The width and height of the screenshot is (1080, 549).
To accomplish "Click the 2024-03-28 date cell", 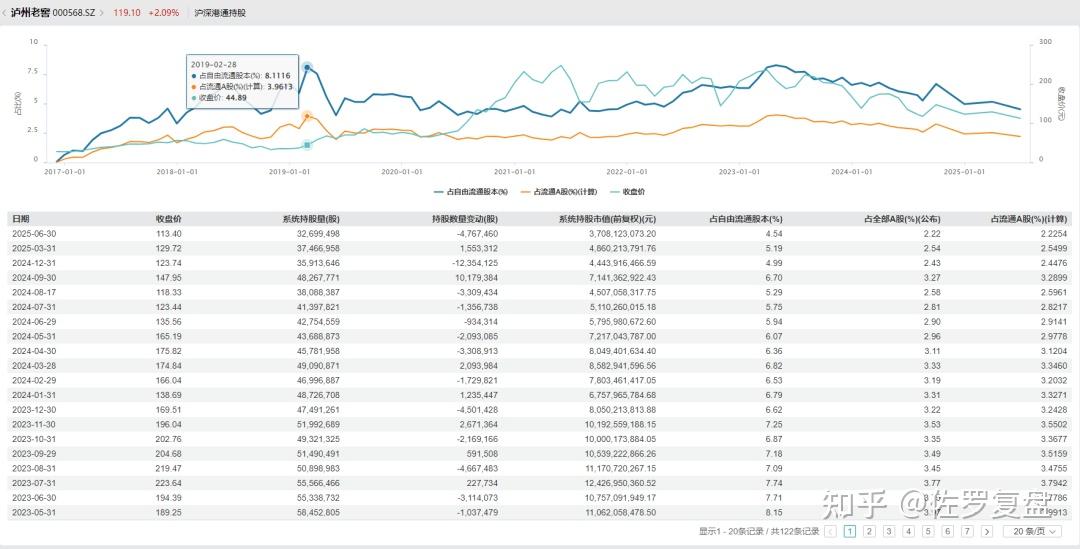I will pyautogui.click(x=34, y=366).
